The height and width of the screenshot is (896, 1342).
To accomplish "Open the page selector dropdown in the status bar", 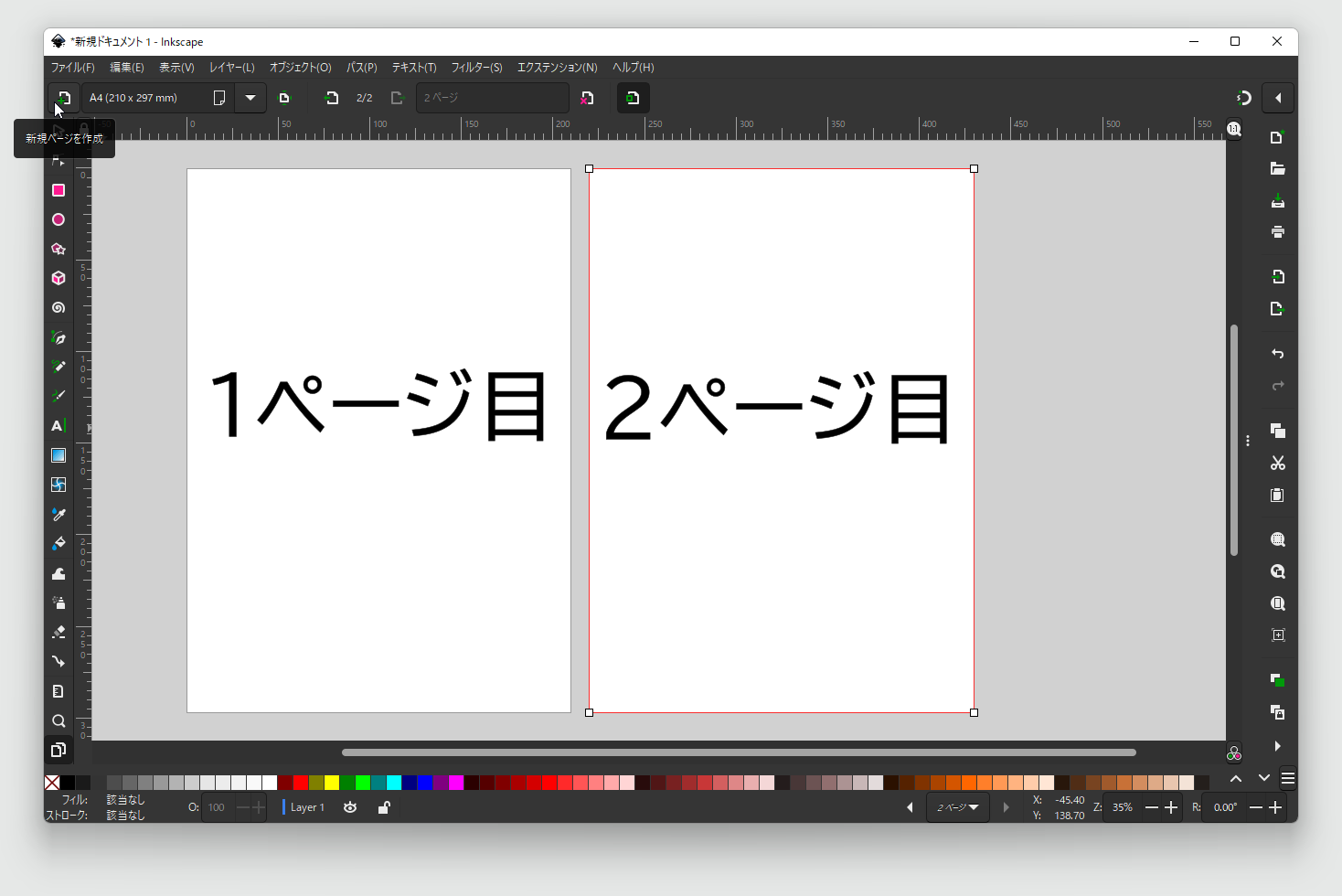I will click(x=957, y=807).
